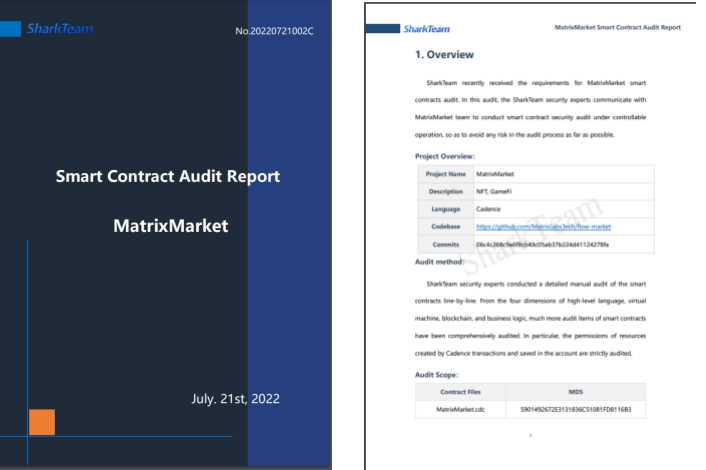706x470 pixels.
Task: Click the blue bar beside cover SharkTeam logo
Action: pos(10,29)
